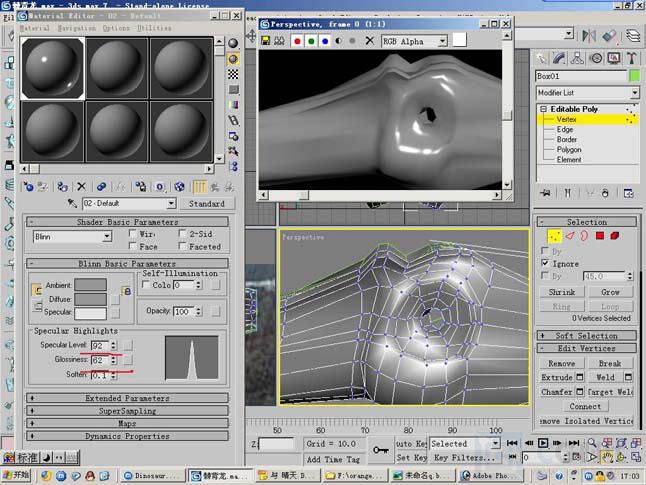The height and width of the screenshot is (485, 646).
Task: Click the Pin Stack icon
Action: [x=545, y=193]
